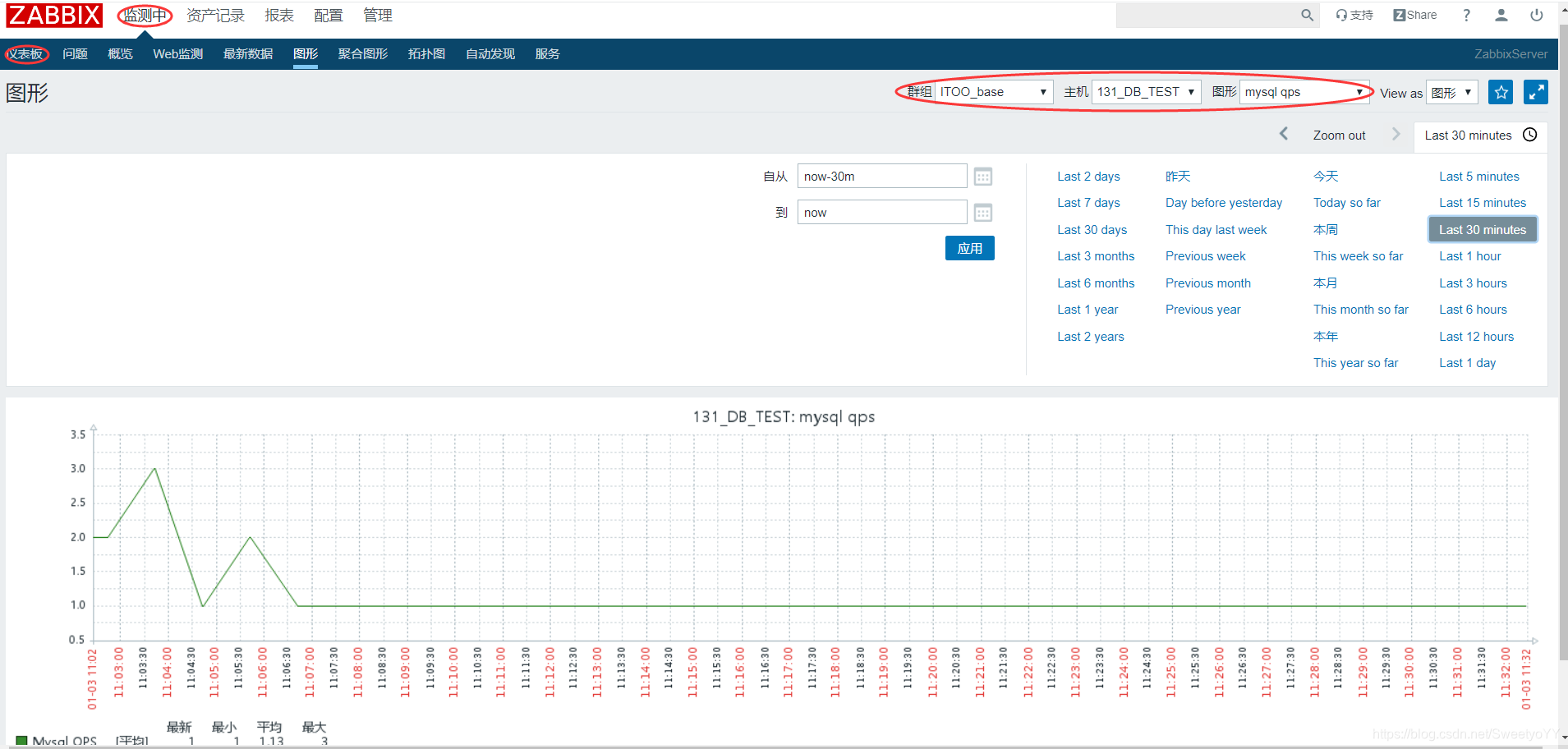
Task: Add graph to favorites star
Action: tap(1501, 92)
